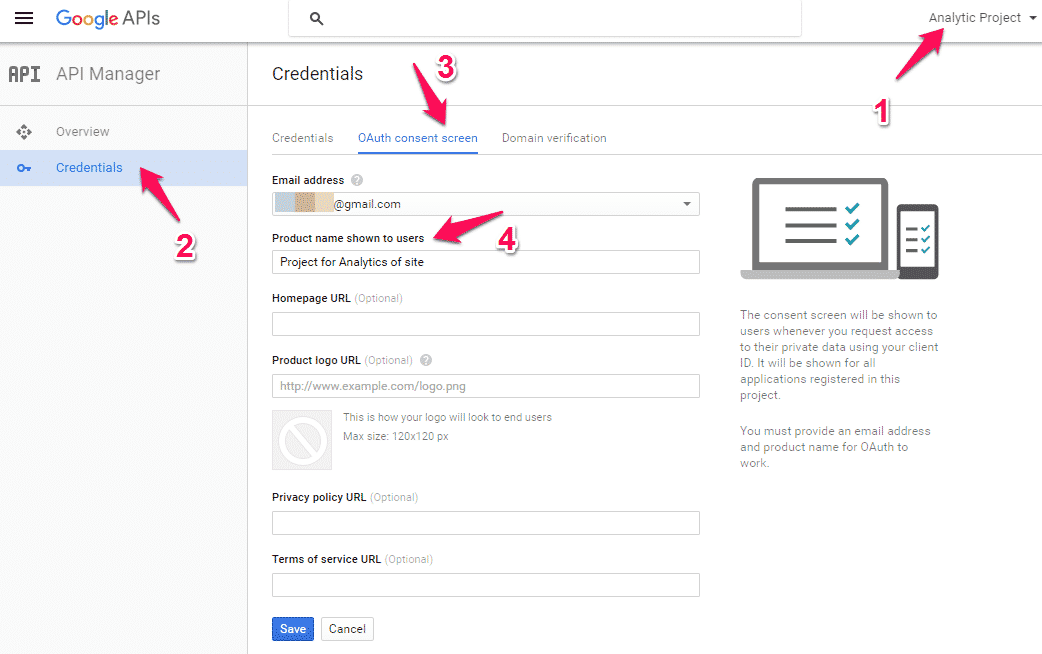Click the logo preview placeholder thumbnail
Image resolution: width=1042 pixels, height=654 pixels.
tap(302, 439)
